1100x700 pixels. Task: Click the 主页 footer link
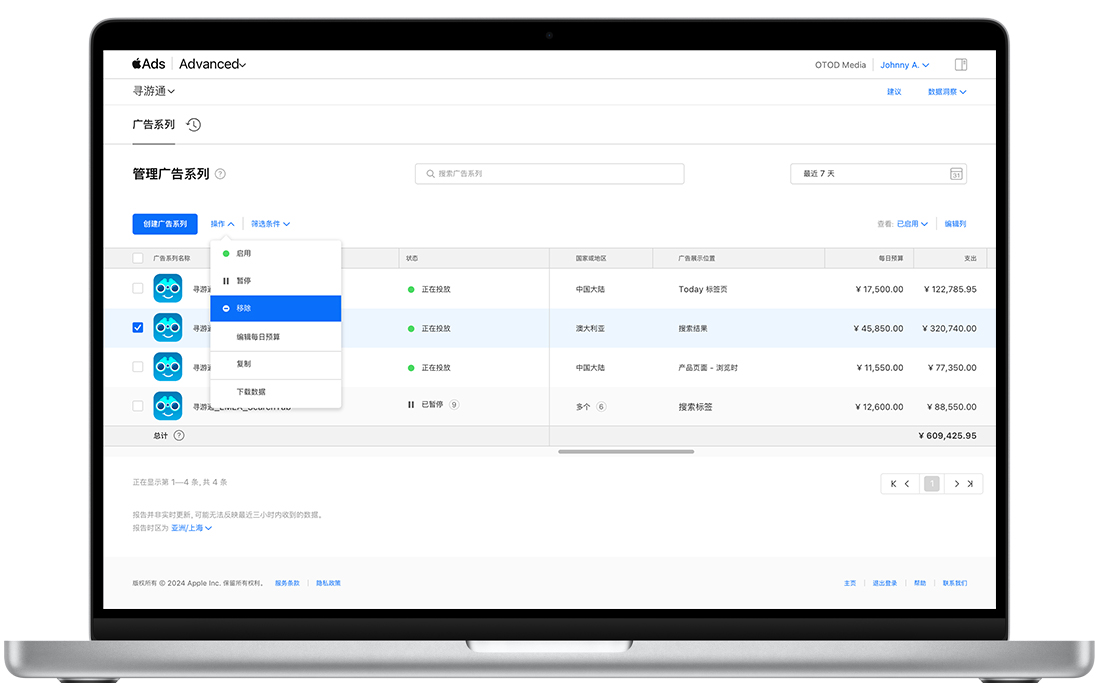tap(850, 583)
